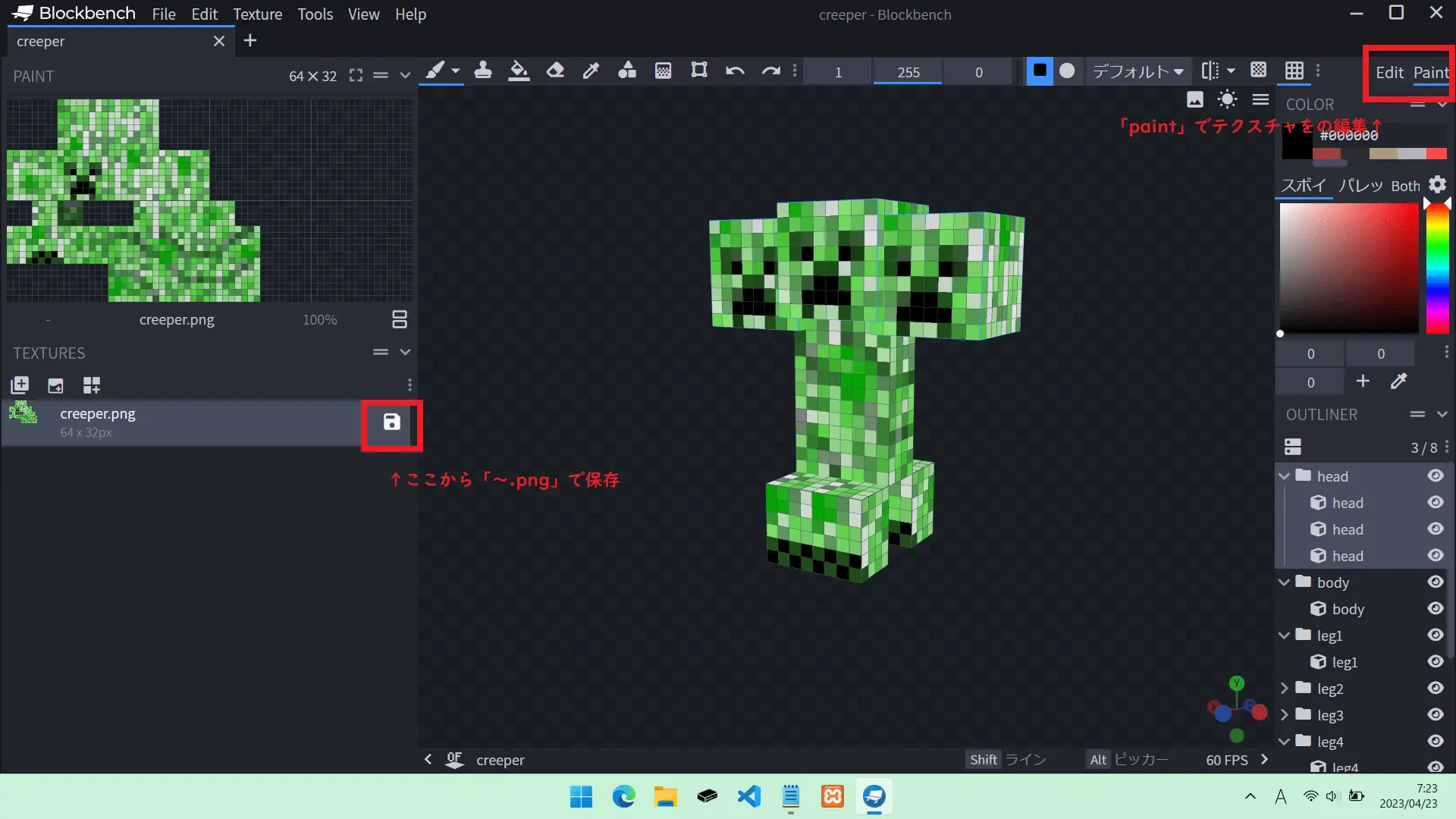
Task: Click the rainbow hue slider
Action: (1437, 269)
